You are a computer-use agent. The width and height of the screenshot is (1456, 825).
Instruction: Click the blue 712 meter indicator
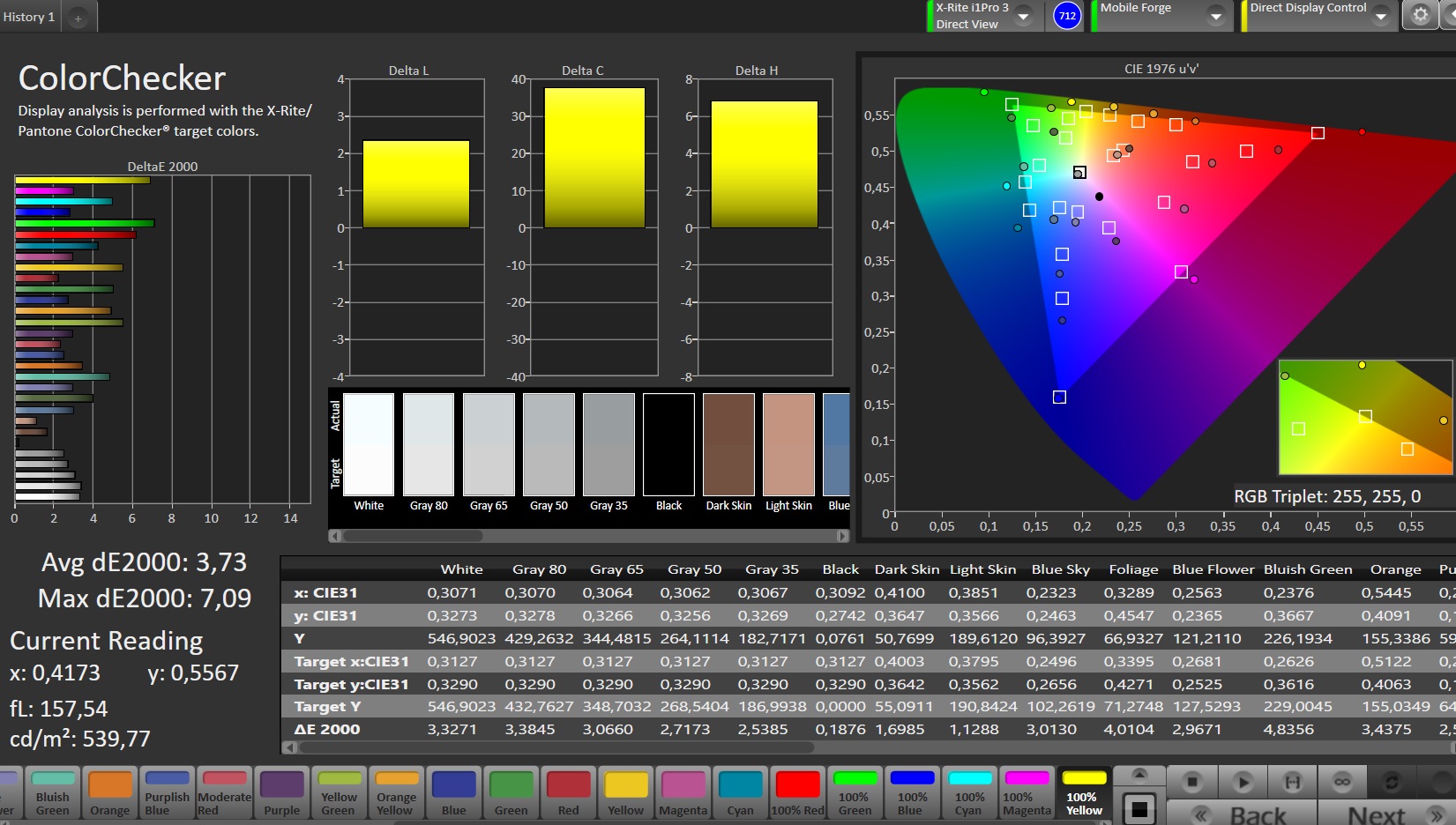tap(1067, 16)
